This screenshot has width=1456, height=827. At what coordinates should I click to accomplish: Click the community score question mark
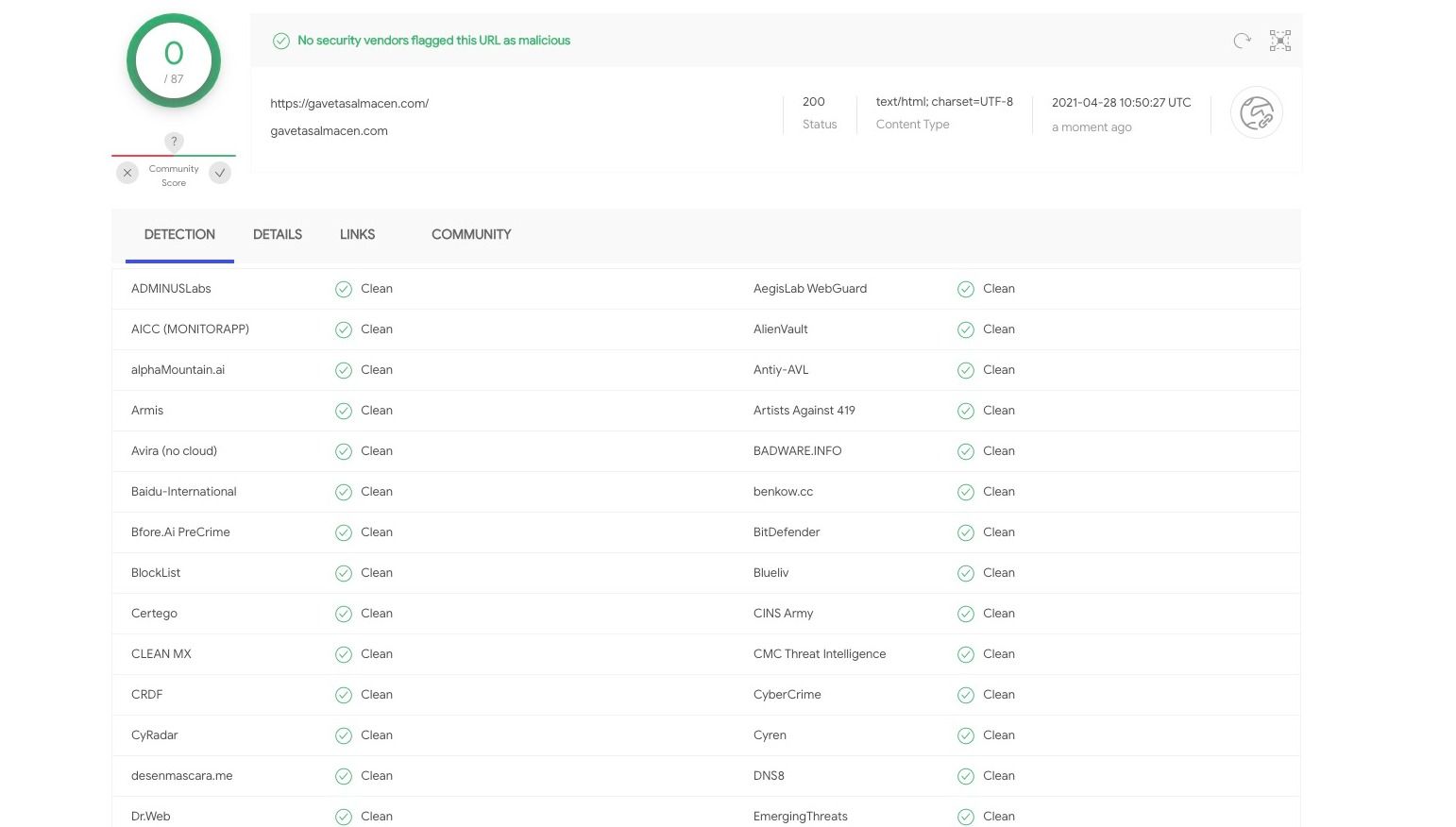[174, 142]
